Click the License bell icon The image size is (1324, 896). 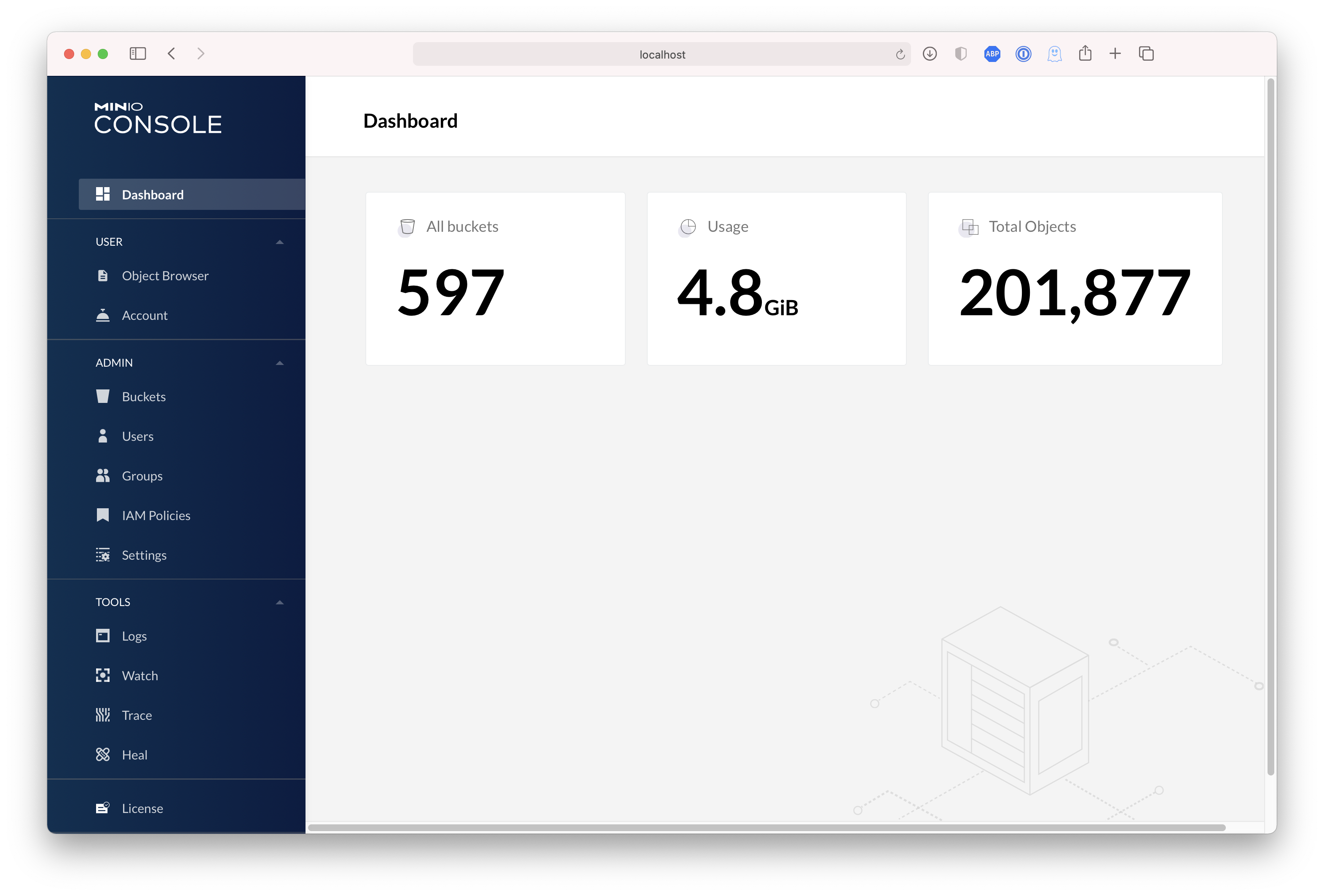pos(103,808)
